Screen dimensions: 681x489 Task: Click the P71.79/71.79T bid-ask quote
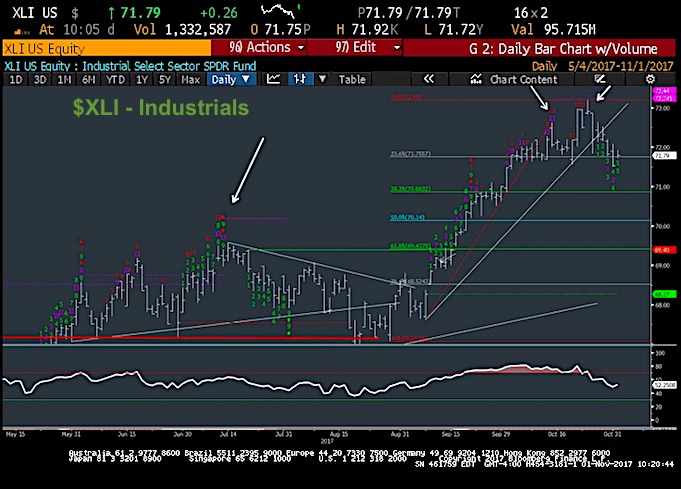[409, 13]
